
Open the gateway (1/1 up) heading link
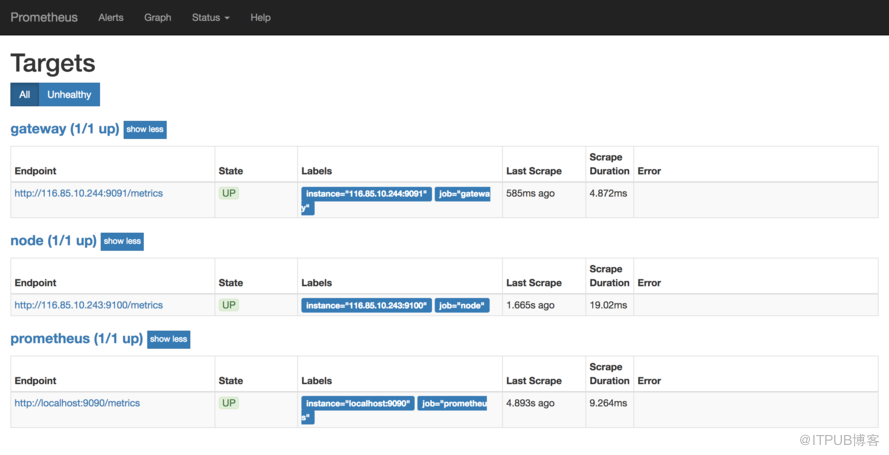coord(65,129)
